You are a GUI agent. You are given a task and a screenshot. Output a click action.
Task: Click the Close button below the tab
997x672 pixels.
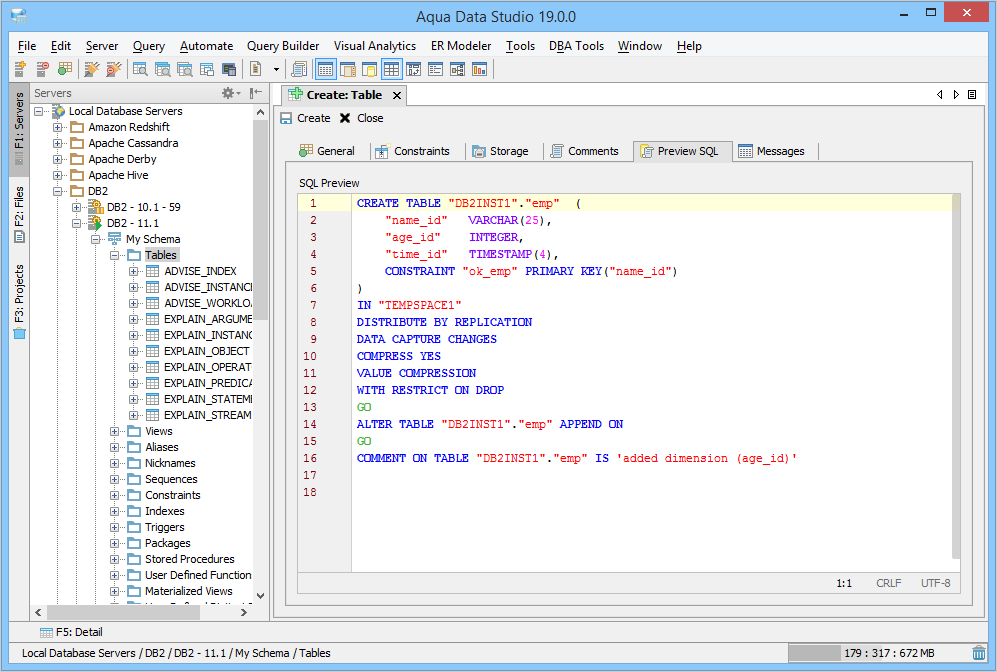click(361, 118)
